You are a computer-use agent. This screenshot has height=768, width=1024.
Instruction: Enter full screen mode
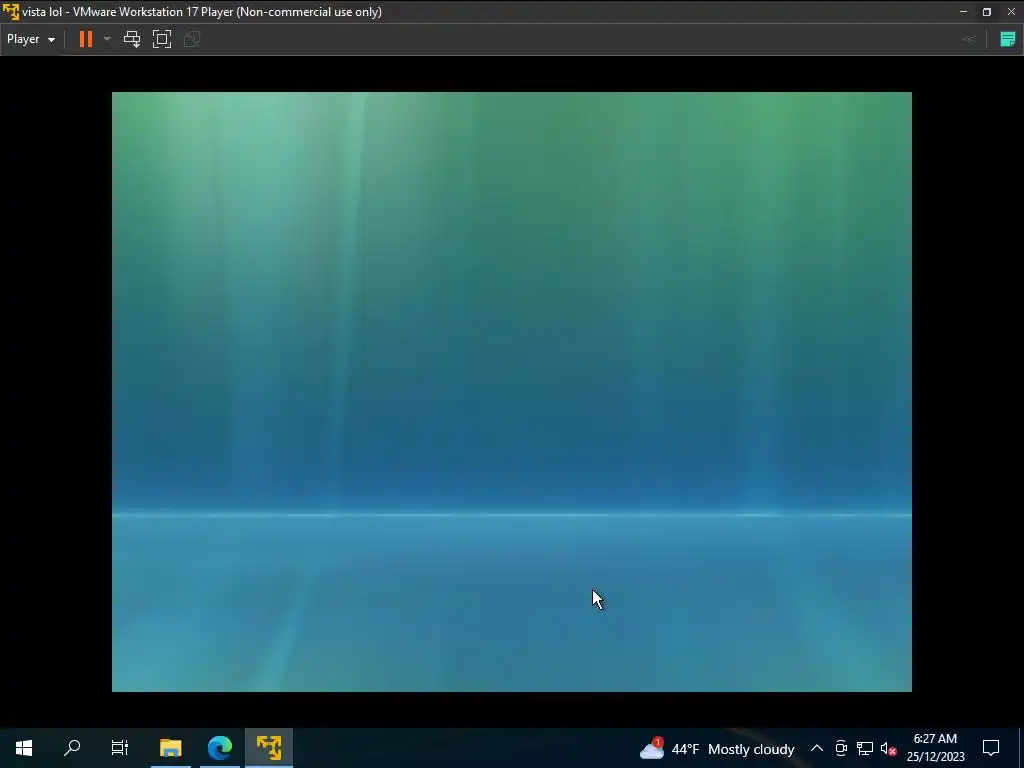coord(162,39)
